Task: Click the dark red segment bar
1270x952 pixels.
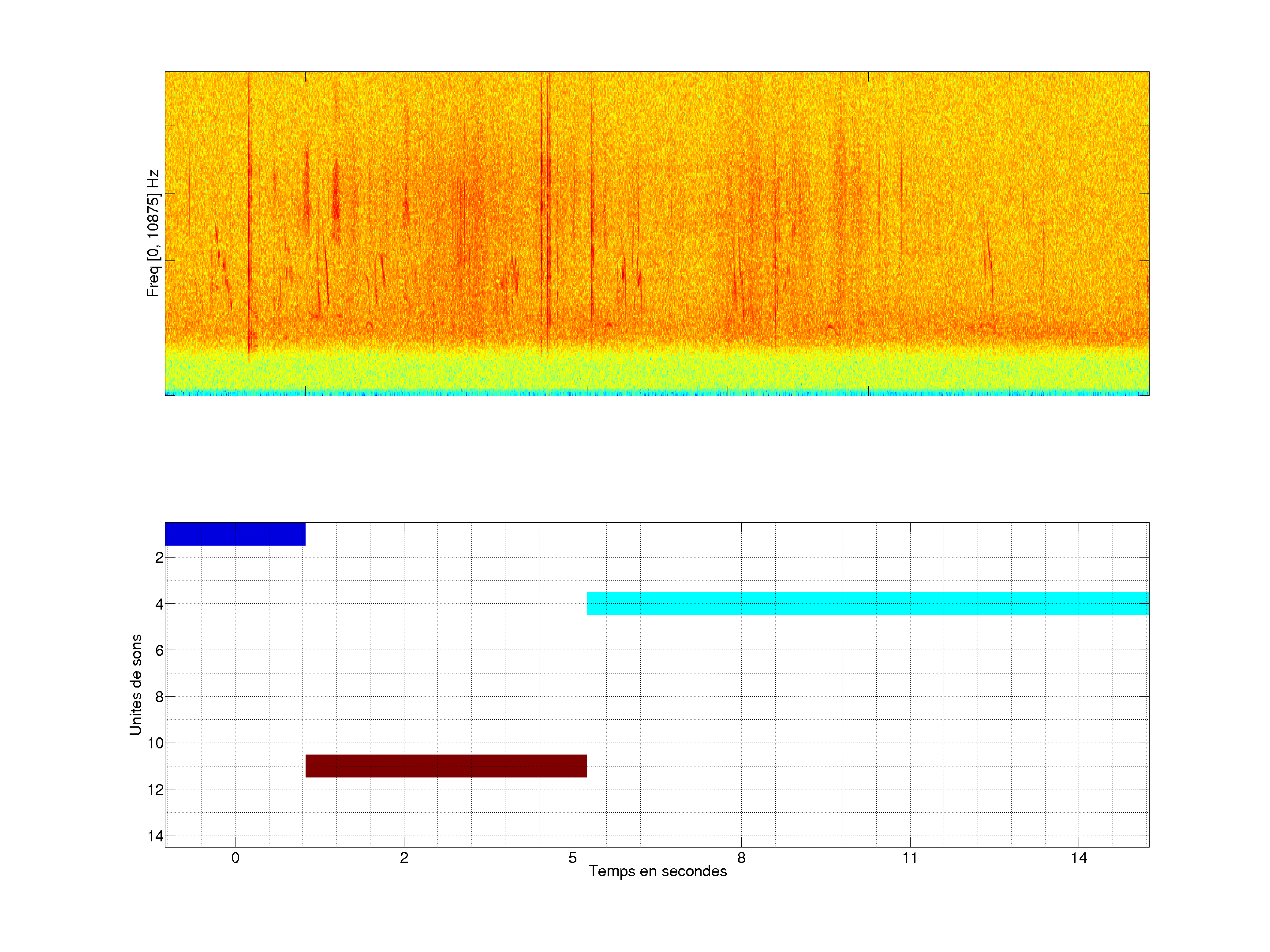Action: click(445, 766)
